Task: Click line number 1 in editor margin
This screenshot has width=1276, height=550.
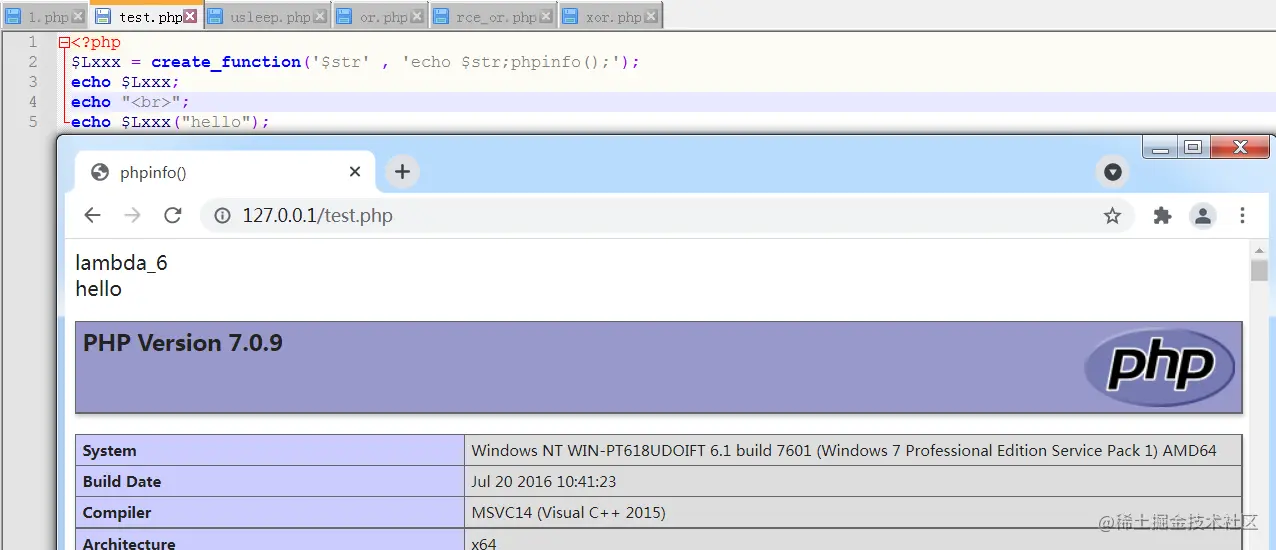Action: (x=33, y=42)
